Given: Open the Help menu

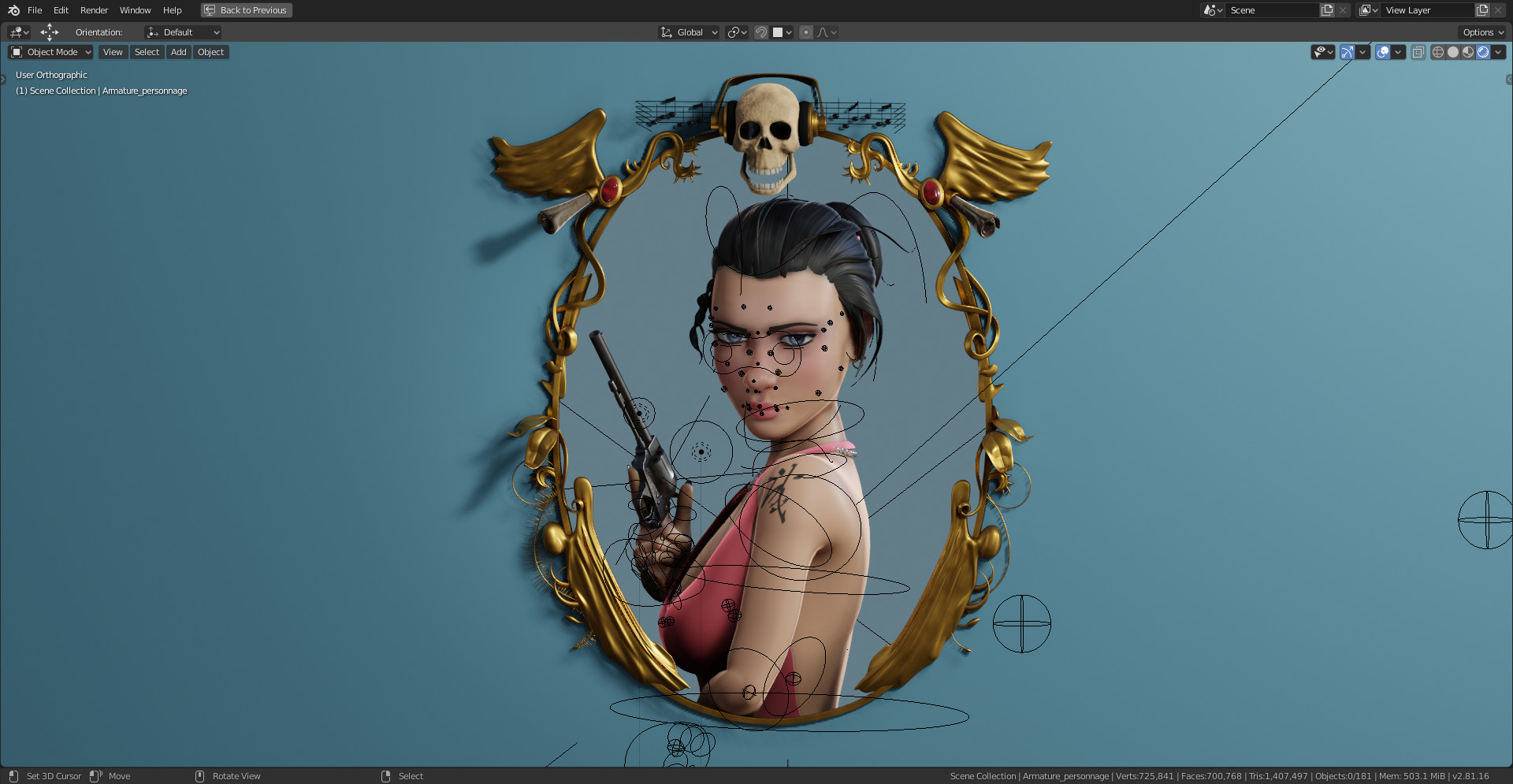Looking at the screenshot, I should click(x=172, y=10).
